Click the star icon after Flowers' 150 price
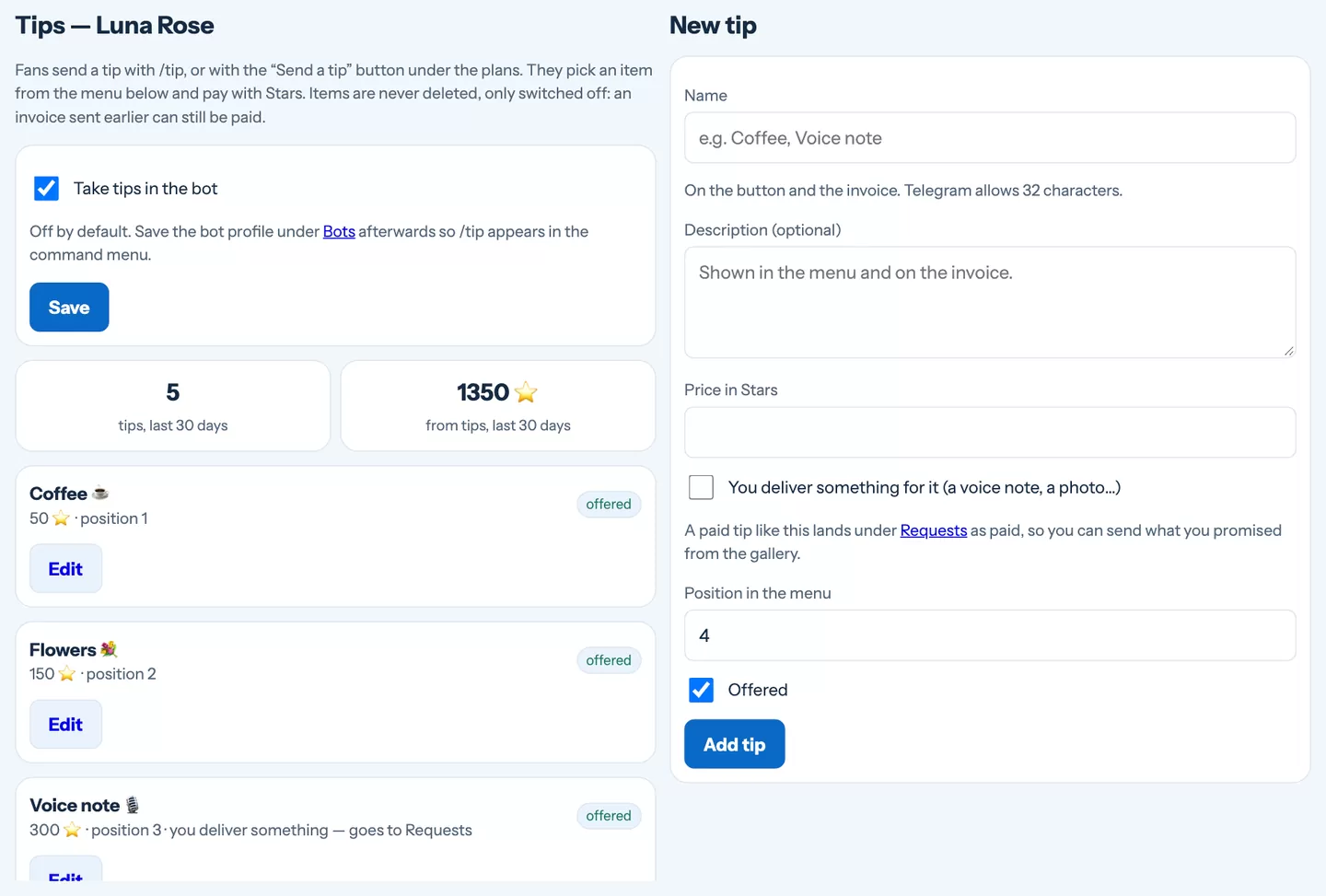 coord(66,674)
